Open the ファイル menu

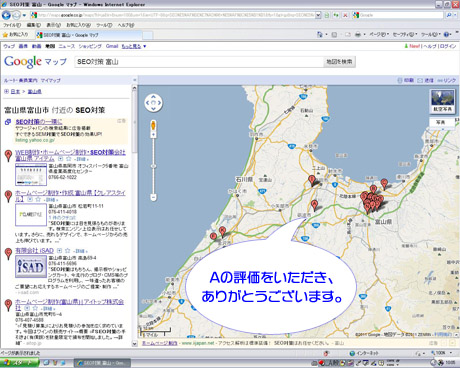(12, 25)
